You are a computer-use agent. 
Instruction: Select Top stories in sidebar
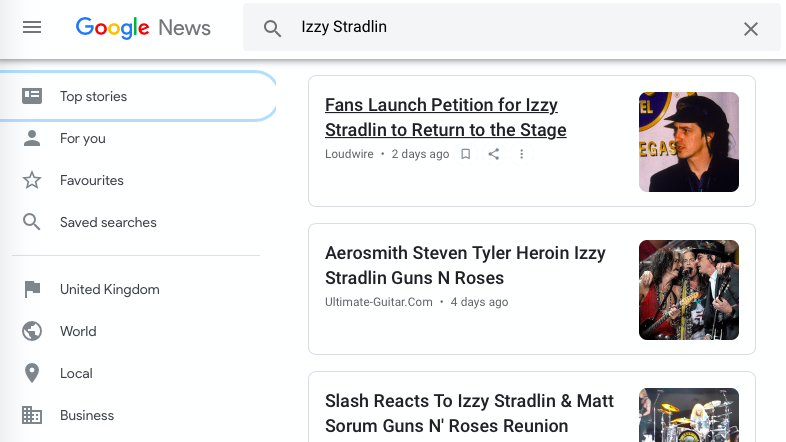pos(93,97)
